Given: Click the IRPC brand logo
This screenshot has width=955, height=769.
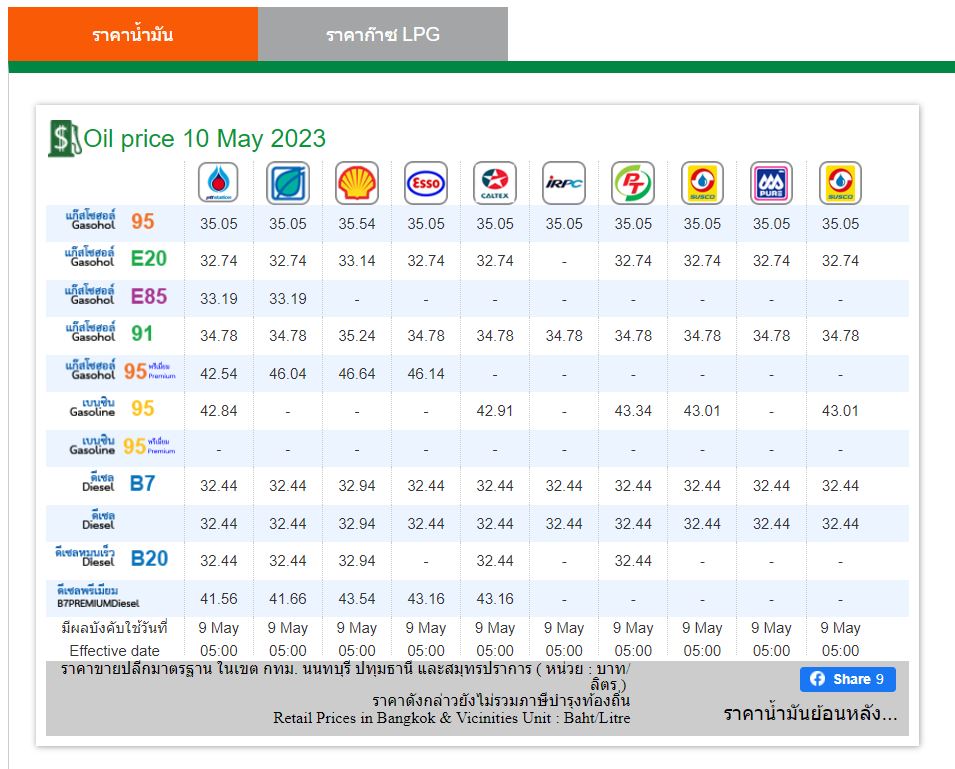Looking at the screenshot, I should coord(564,183).
